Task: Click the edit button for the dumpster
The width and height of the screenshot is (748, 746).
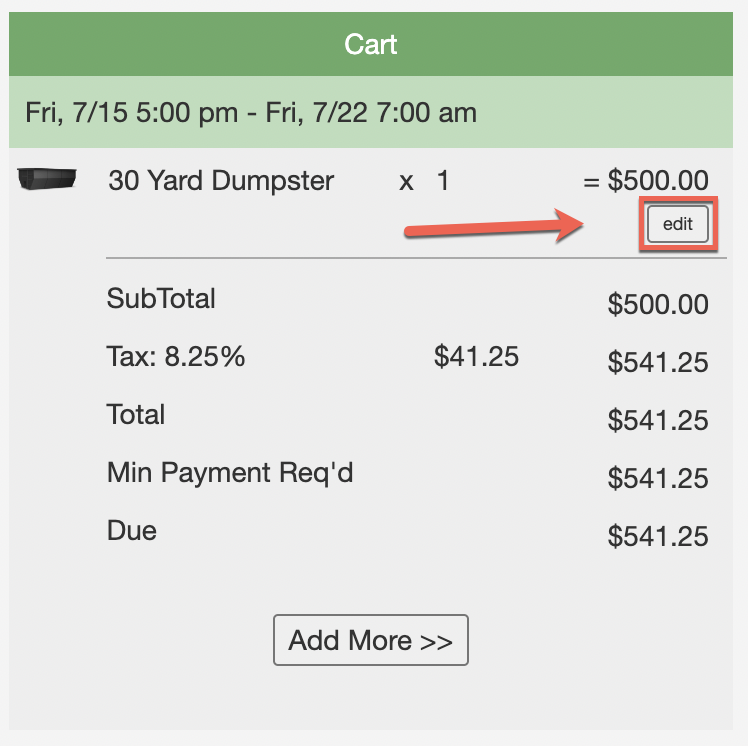Action: [x=677, y=224]
